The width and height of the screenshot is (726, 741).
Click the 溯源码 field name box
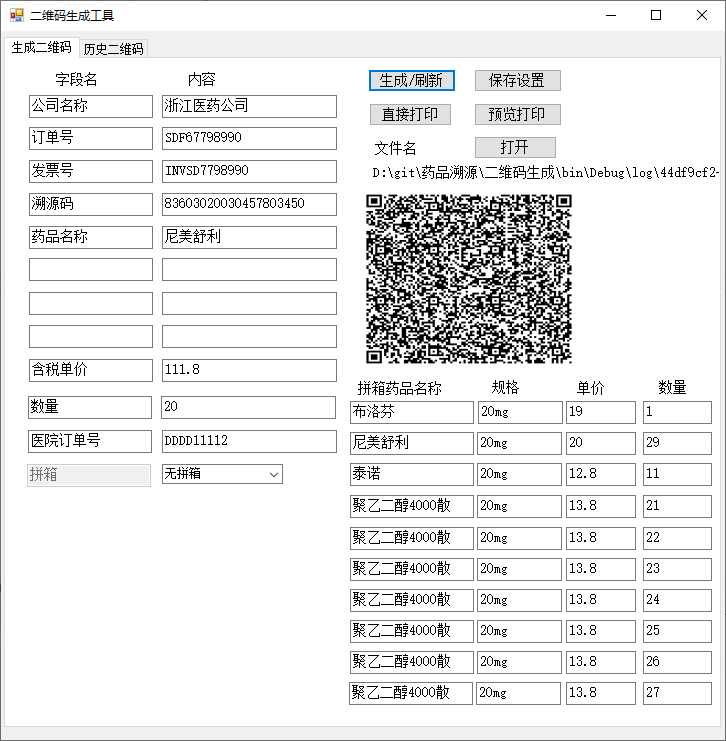(x=91, y=204)
